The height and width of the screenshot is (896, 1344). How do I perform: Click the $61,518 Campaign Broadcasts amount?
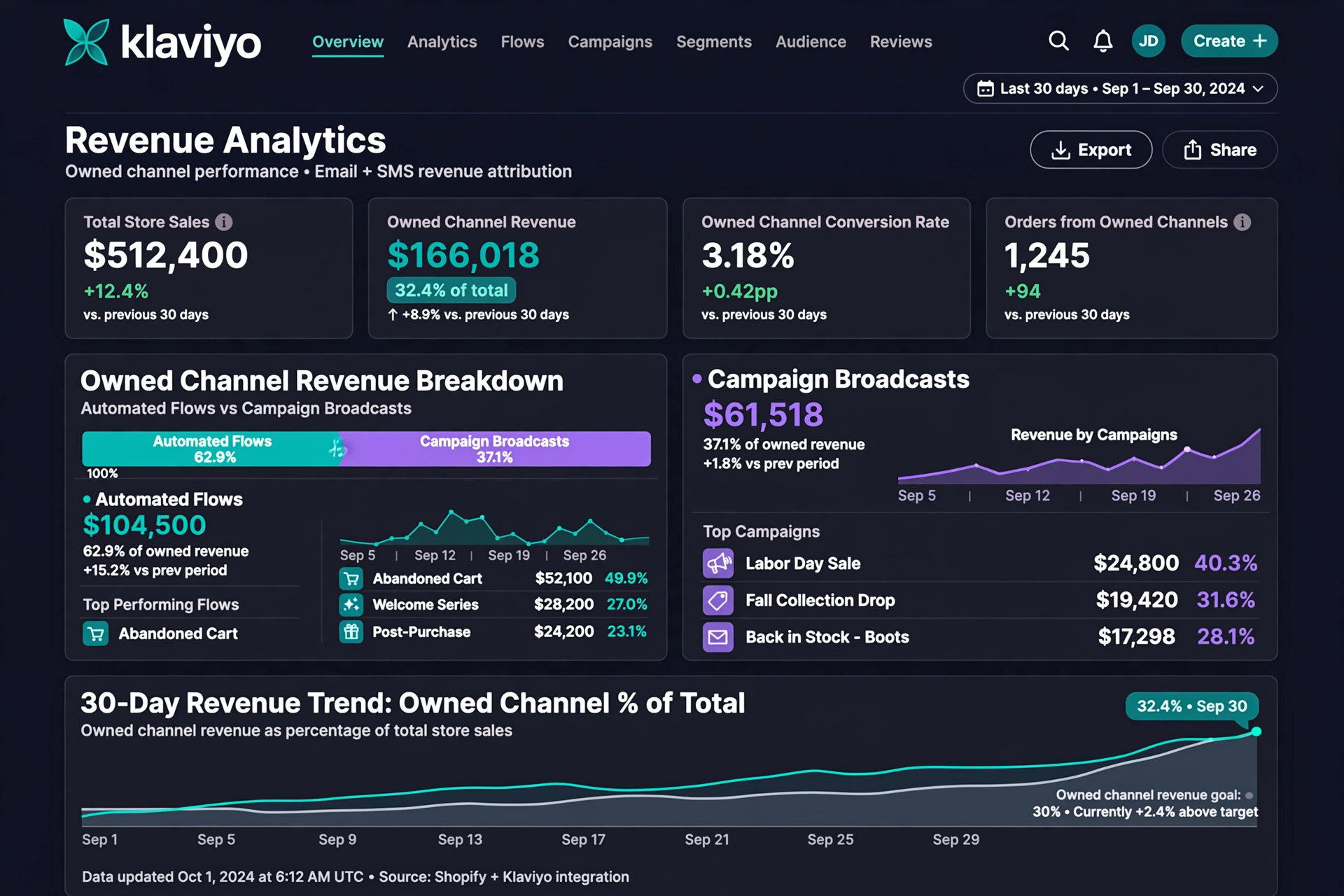(763, 415)
